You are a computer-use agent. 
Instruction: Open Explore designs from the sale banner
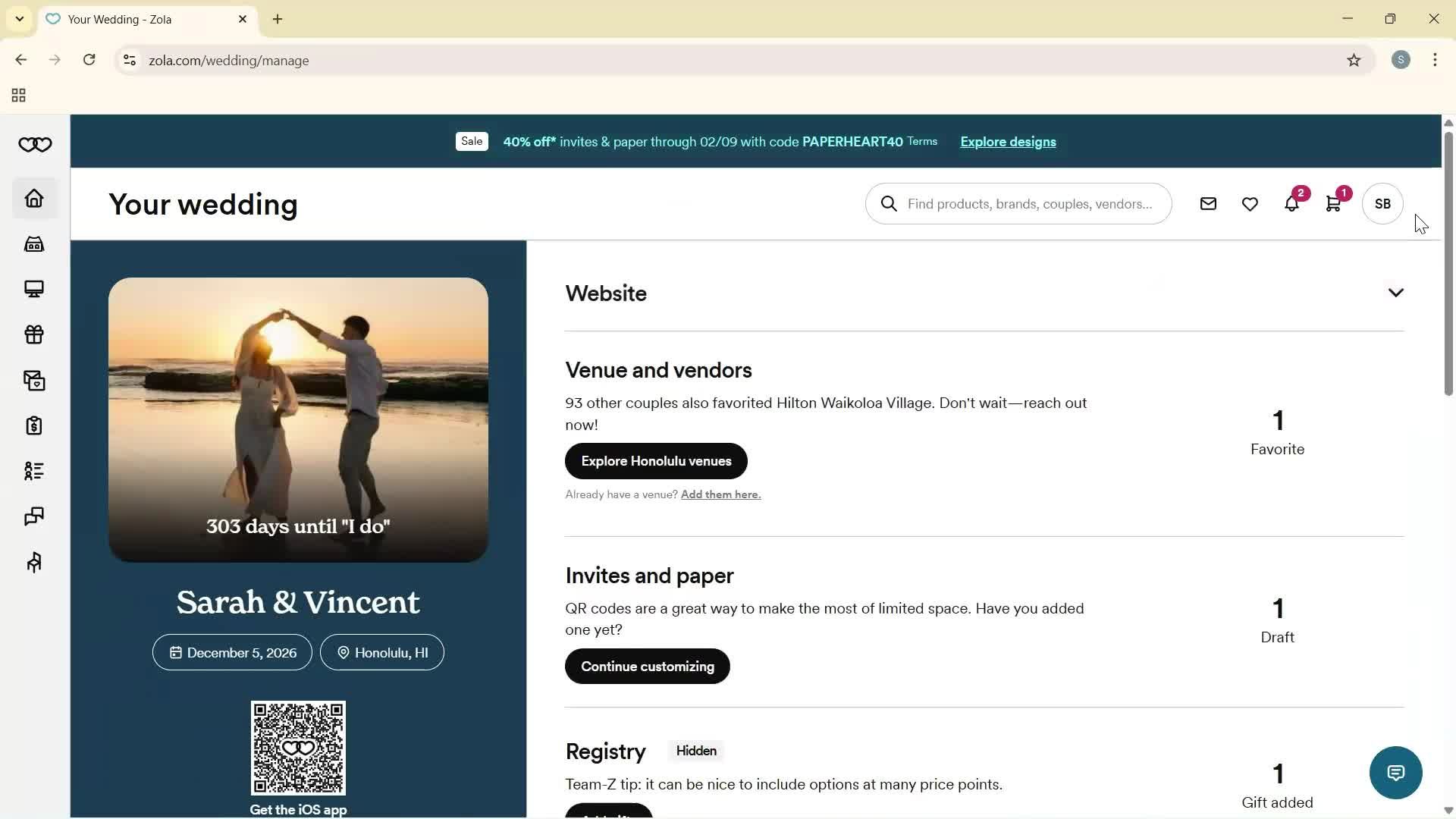(x=1007, y=142)
